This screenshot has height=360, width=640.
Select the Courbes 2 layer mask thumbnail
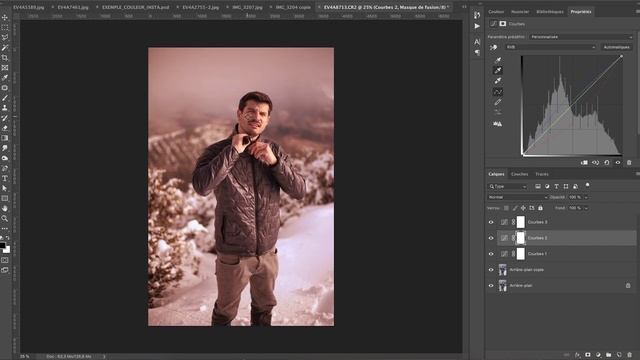pyautogui.click(x=520, y=238)
